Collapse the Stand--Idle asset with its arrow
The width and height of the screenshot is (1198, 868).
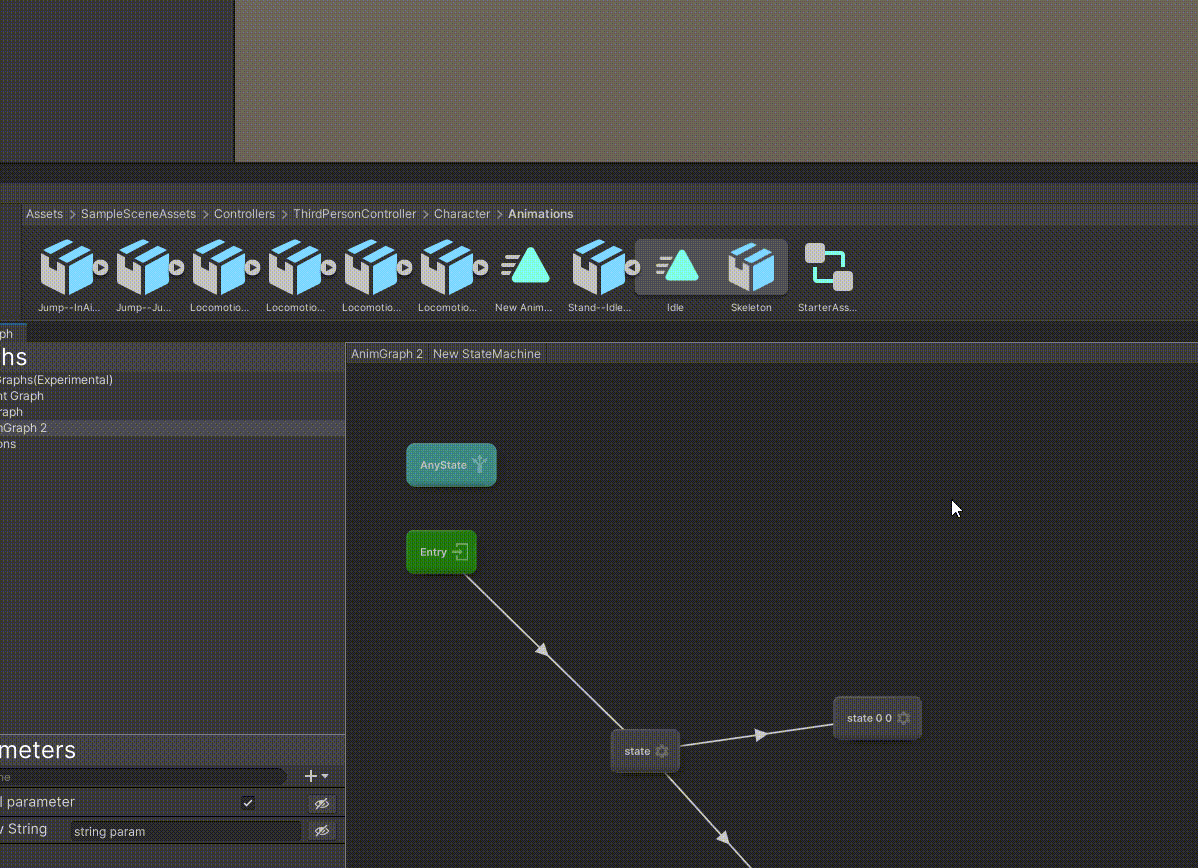coord(632,267)
